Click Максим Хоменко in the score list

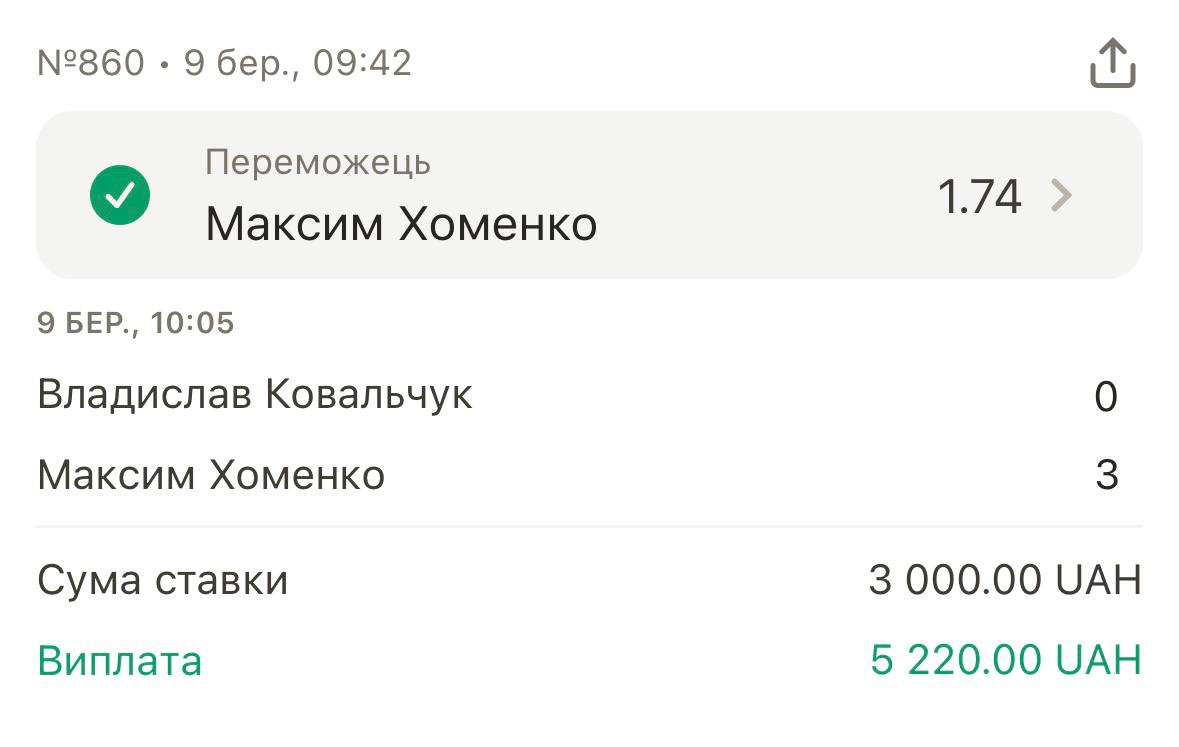coord(211,475)
